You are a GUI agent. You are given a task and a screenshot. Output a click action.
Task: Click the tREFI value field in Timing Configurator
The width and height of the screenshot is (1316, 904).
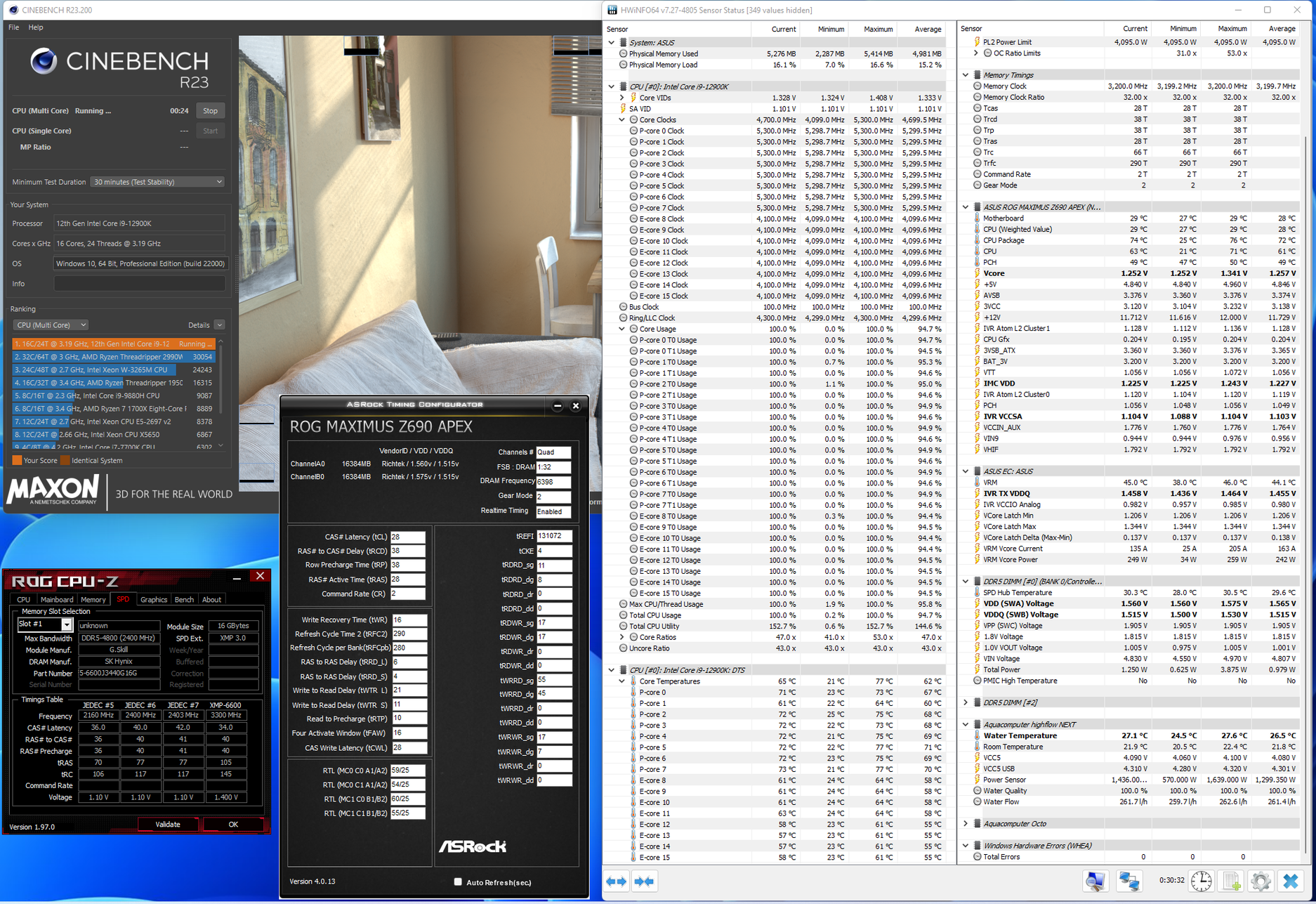click(x=554, y=536)
